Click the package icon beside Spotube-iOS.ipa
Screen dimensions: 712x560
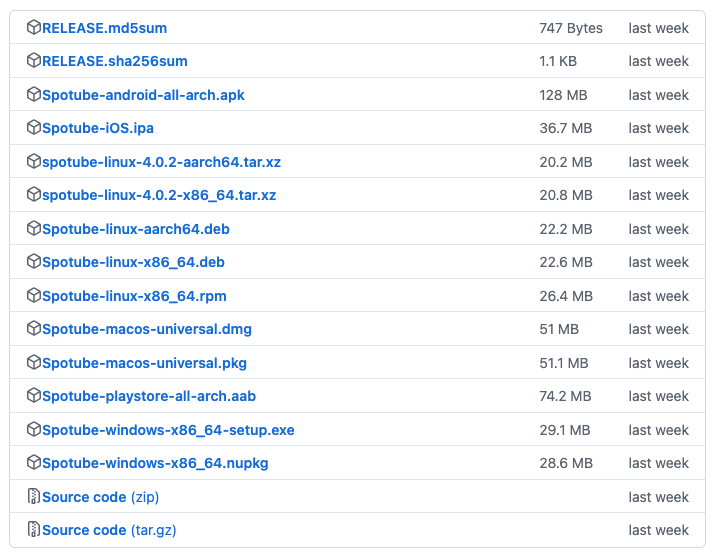[34, 128]
